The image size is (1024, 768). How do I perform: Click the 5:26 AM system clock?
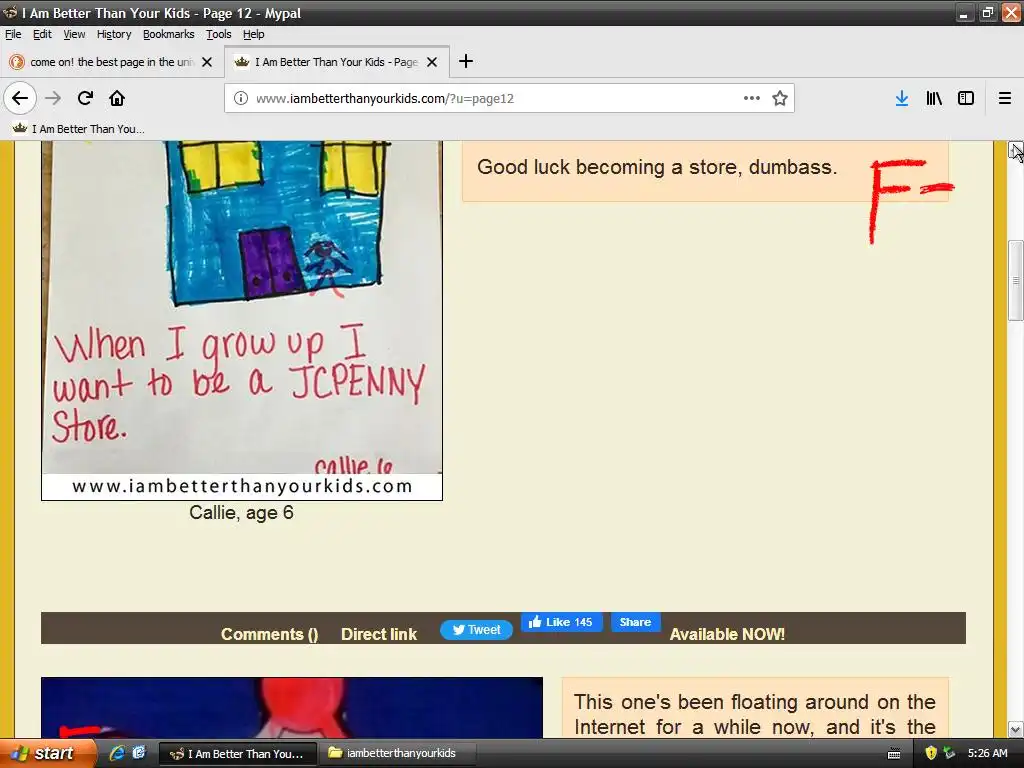[987, 753]
